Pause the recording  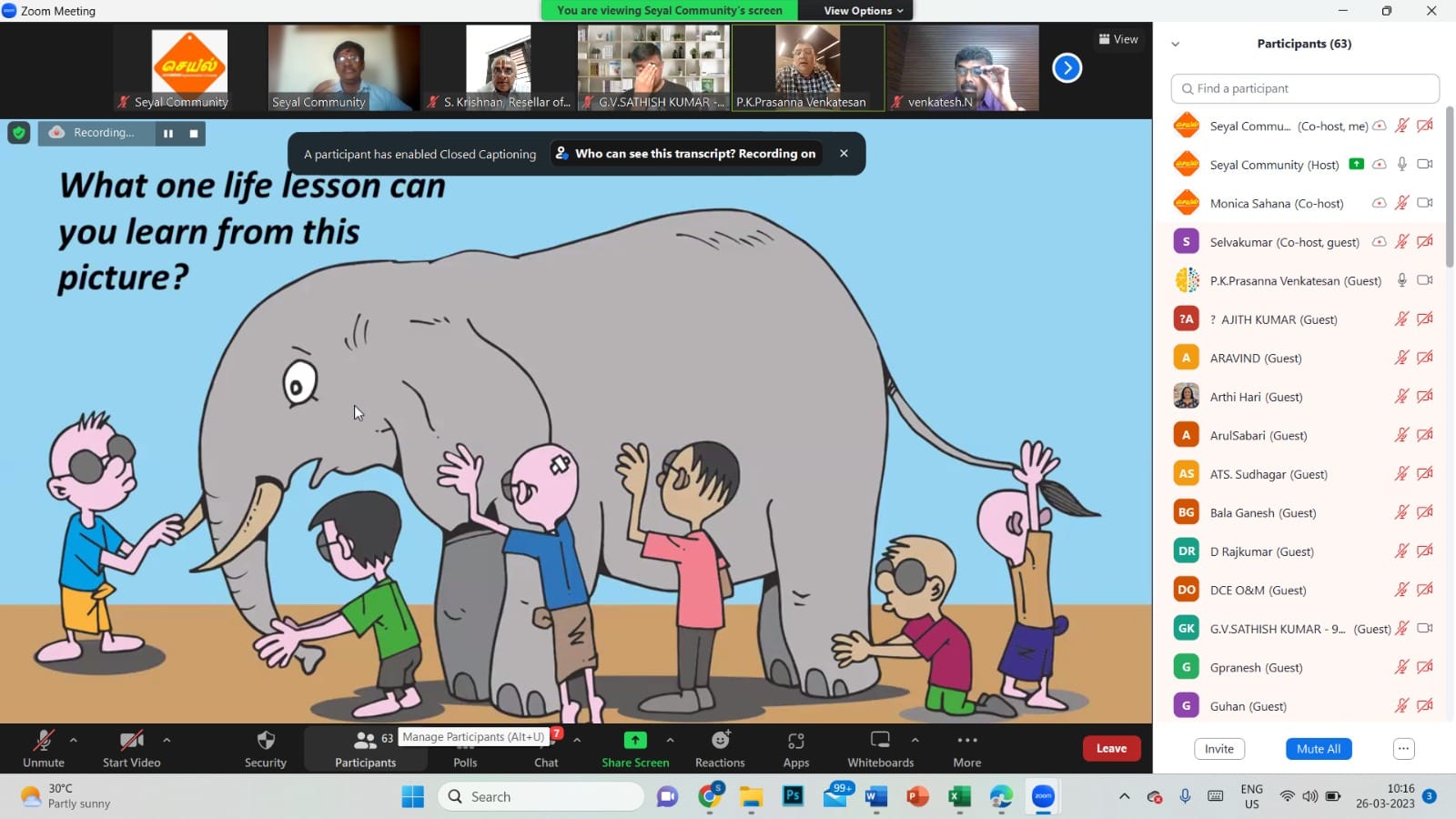click(x=168, y=134)
